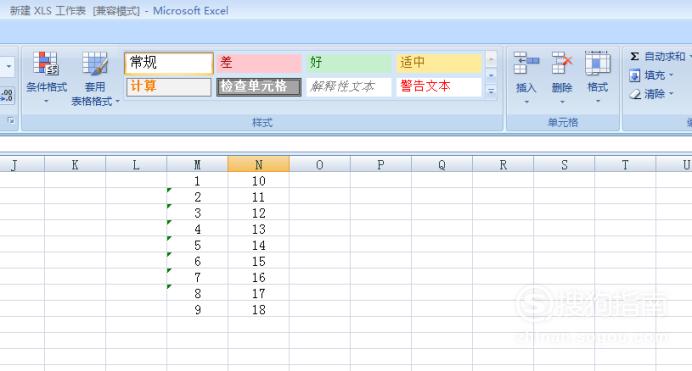Viewport: 692px width, 371px height.
Task: Select the cell containing 11 in column N
Action: (259, 196)
